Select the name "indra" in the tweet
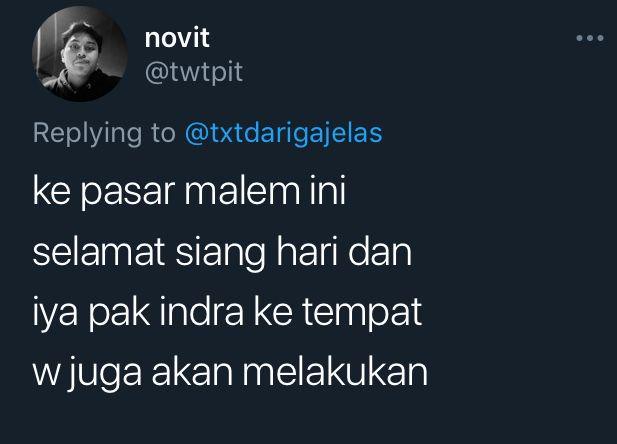The height and width of the screenshot is (444, 617). (x=202, y=311)
